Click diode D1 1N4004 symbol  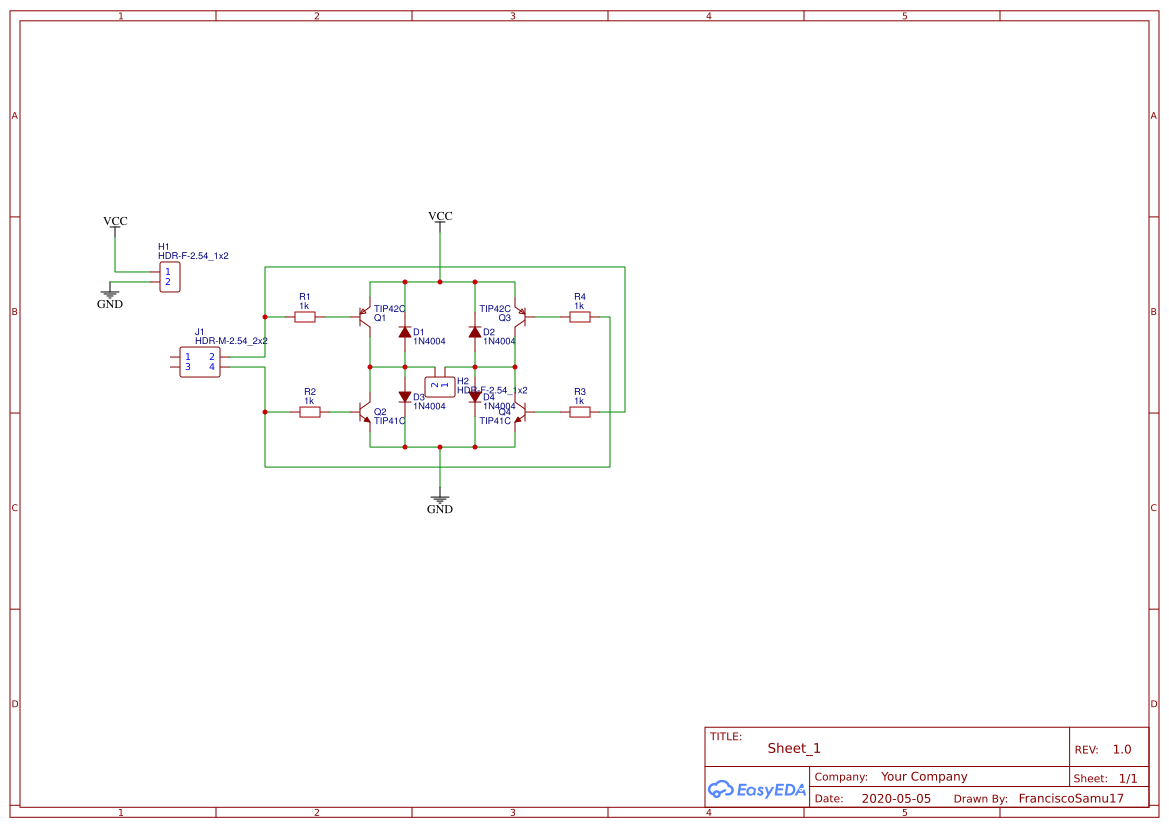click(x=405, y=332)
